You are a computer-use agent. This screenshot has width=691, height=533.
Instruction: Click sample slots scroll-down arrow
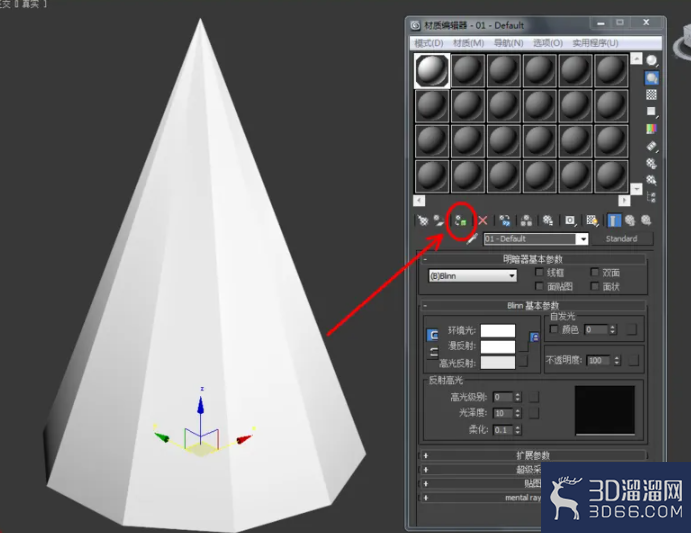(x=636, y=189)
